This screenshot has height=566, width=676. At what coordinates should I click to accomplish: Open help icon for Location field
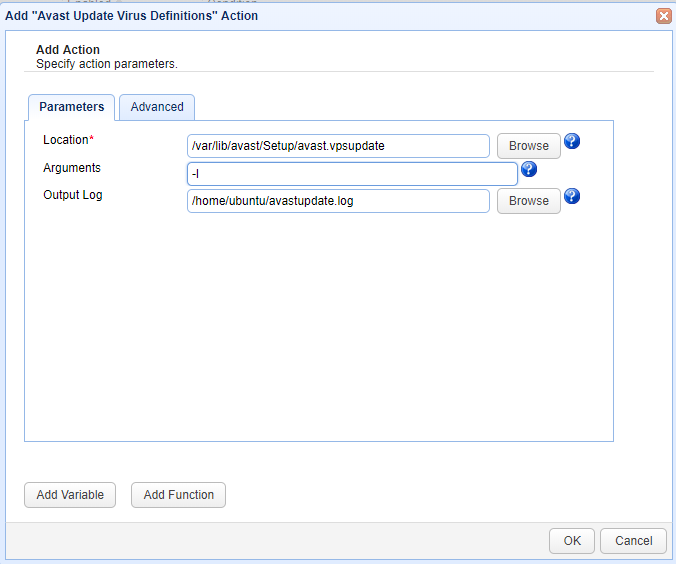(572, 141)
